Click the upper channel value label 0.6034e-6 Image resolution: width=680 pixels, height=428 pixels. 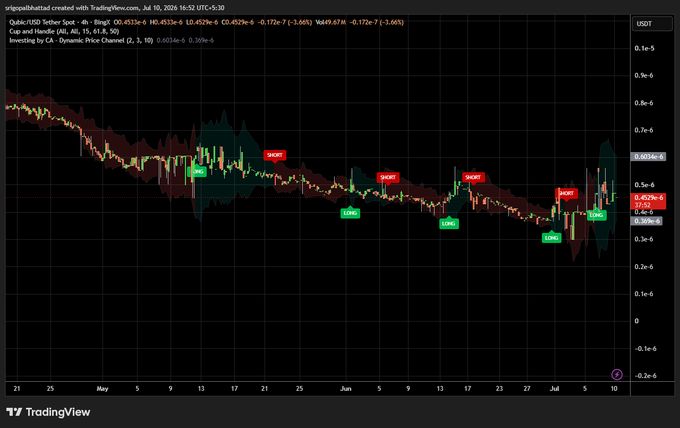(648, 157)
